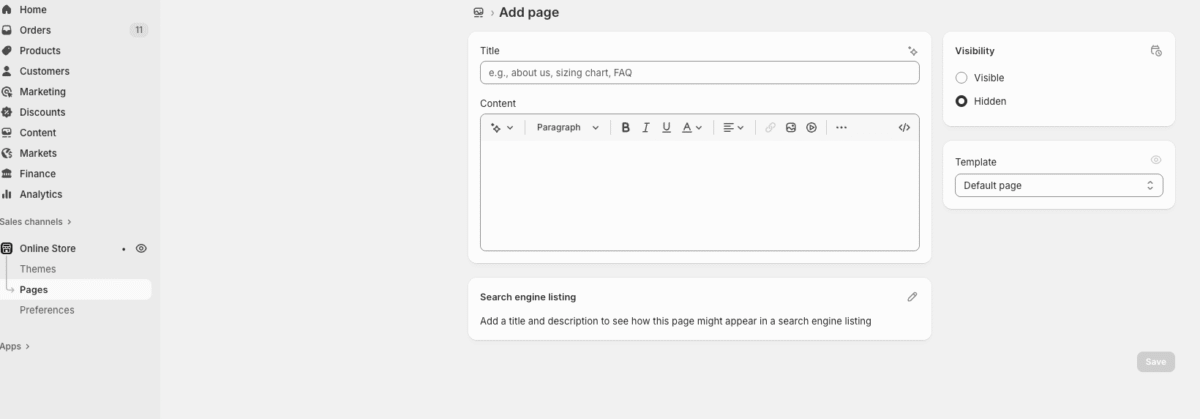This screenshot has height=419, width=1200.
Task: Select the Visible radio option
Action: 962,78
